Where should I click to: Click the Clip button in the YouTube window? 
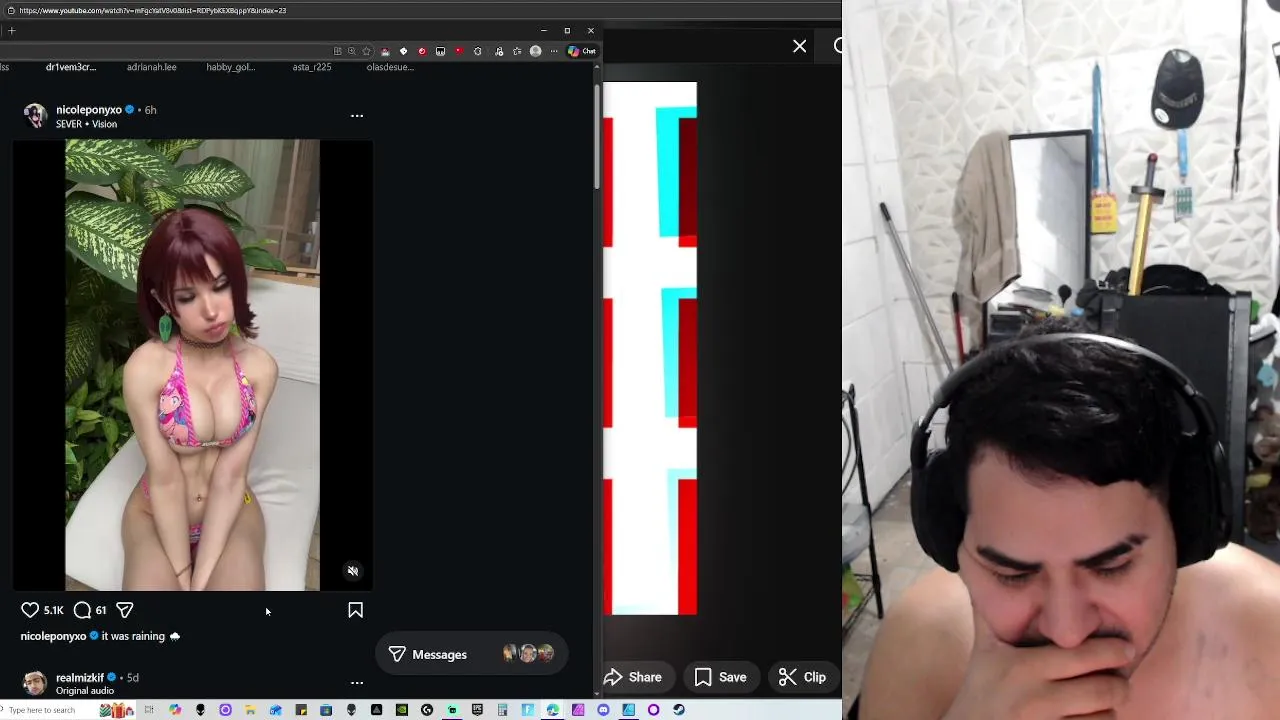click(803, 677)
